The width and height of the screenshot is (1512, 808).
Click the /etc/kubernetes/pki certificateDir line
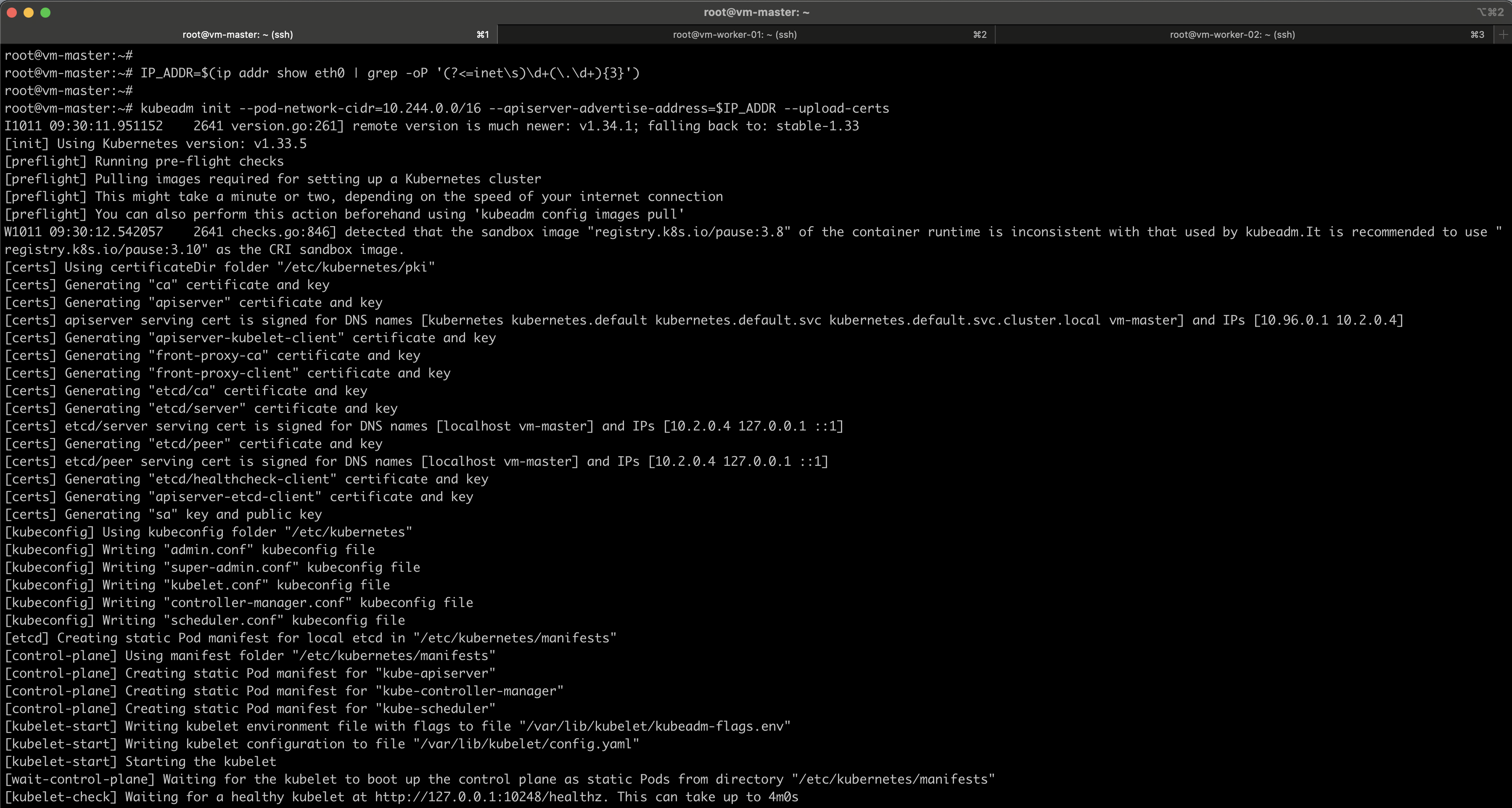click(x=220, y=267)
